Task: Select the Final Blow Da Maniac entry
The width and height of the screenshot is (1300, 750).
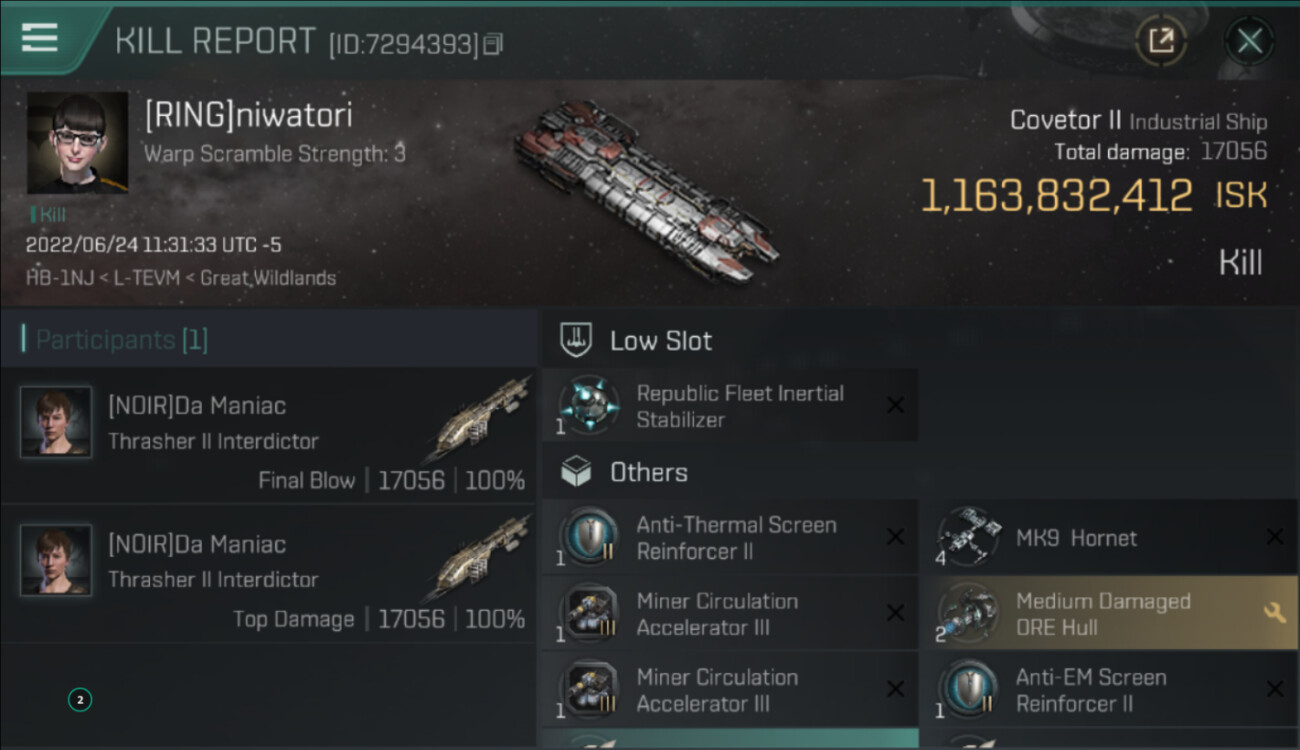Action: [268, 436]
